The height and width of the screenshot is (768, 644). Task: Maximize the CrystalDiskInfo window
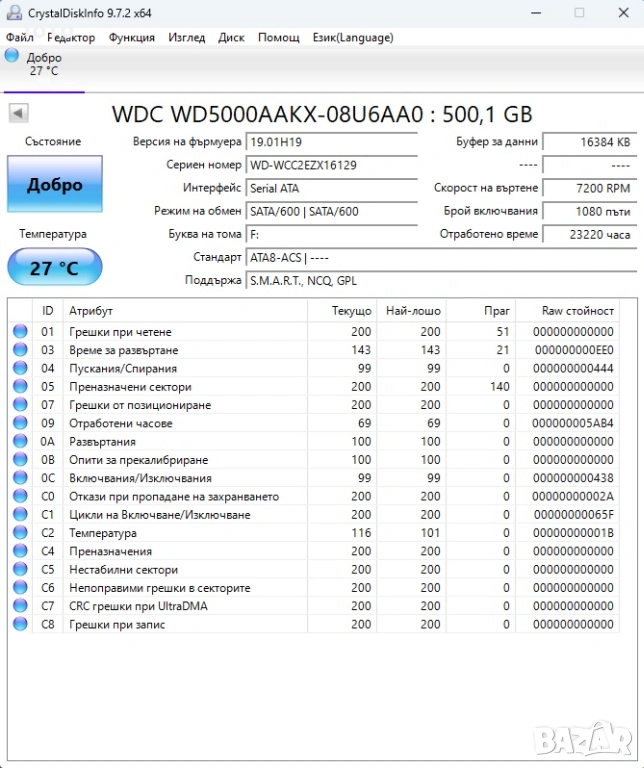pyautogui.click(x=578, y=13)
